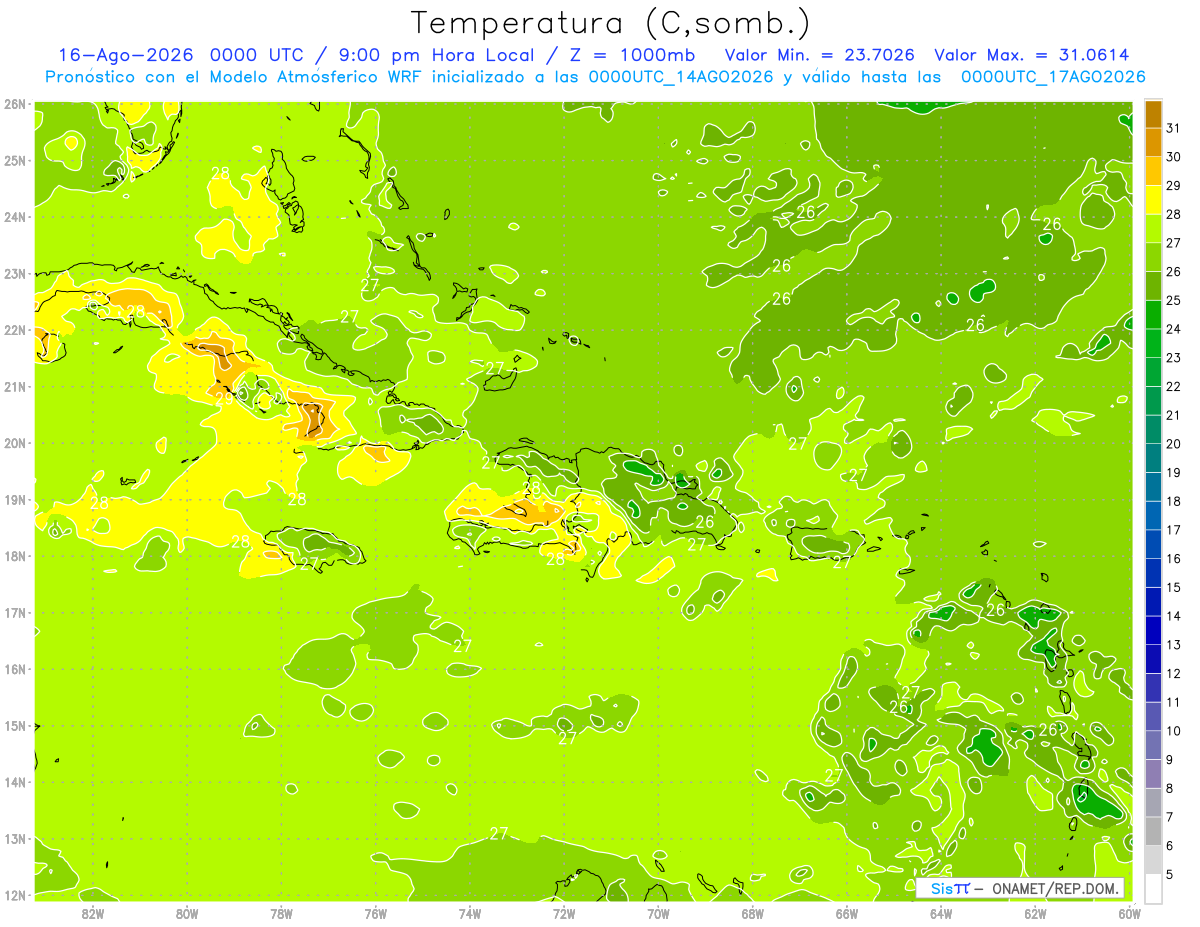Click the 'Valor Min. = 23.7026' text
The image size is (1200, 927).
(819, 55)
